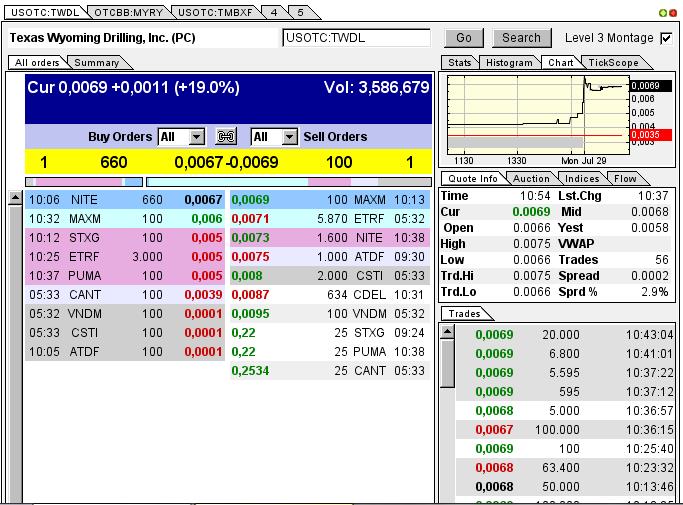Switch to the TickScope tab

(613, 63)
